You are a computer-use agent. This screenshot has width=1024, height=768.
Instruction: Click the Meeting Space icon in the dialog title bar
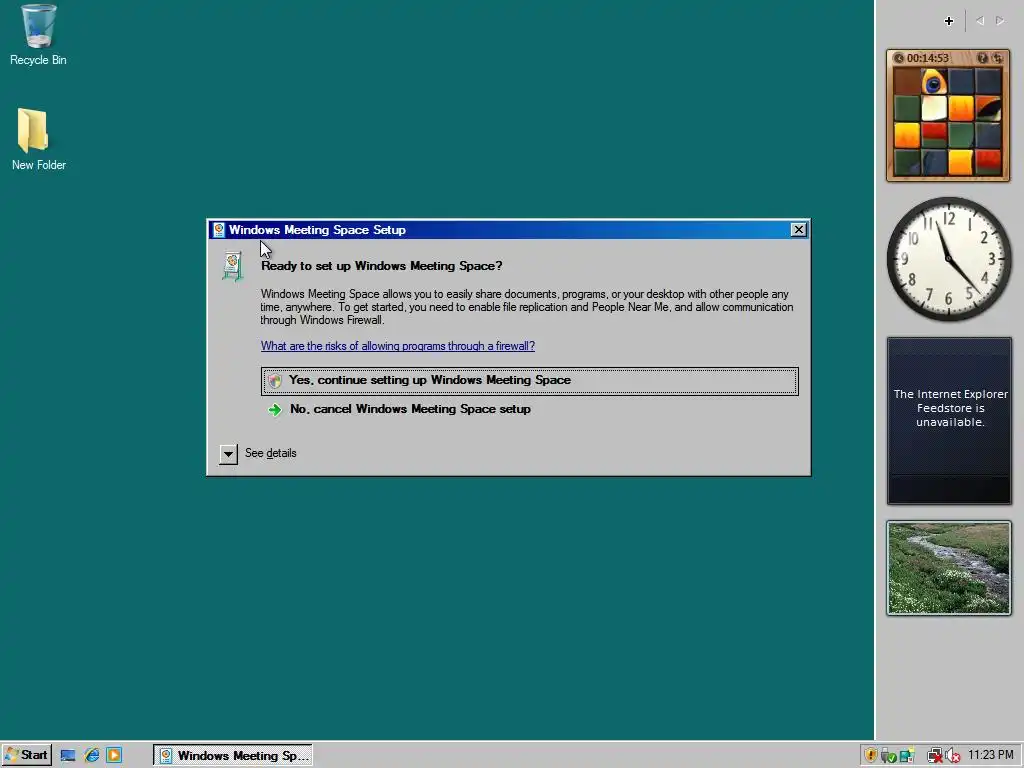point(219,230)
